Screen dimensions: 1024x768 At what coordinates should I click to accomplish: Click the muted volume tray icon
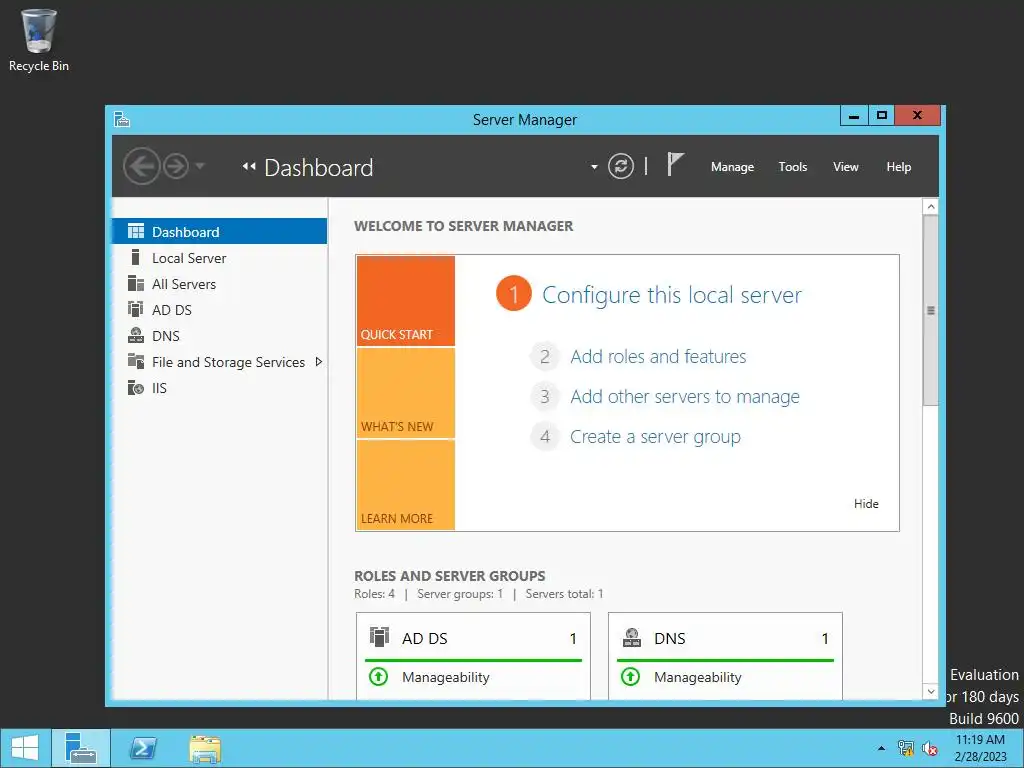point(929,748)
